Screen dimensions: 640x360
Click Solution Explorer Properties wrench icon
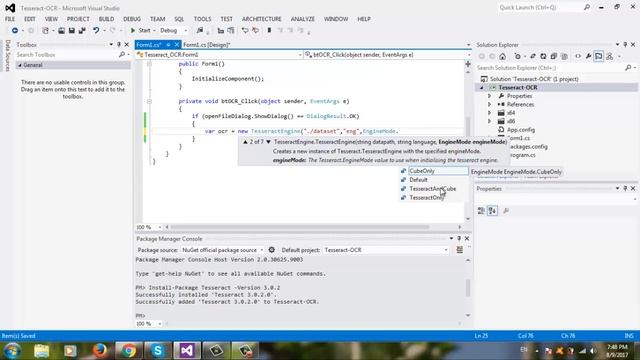(588, 56)
